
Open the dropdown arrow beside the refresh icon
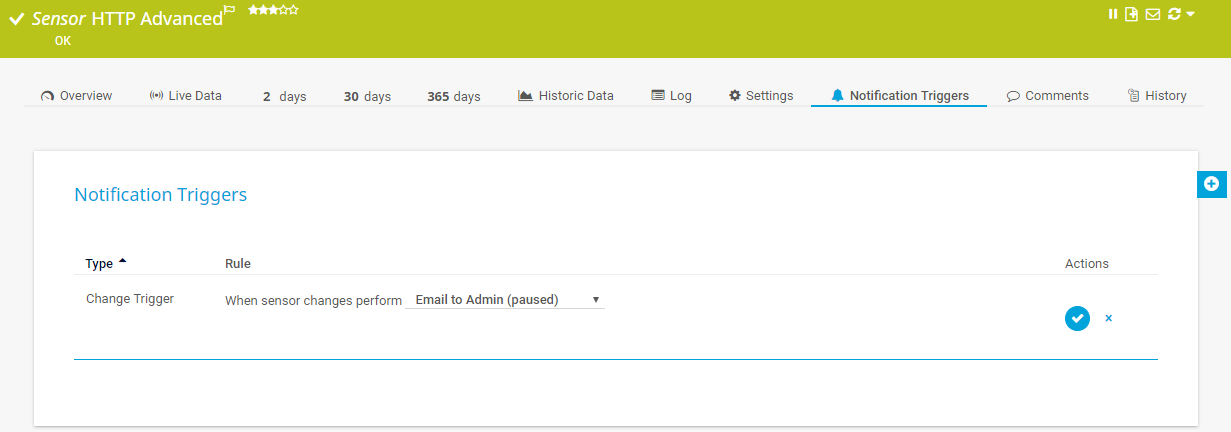[1190, 15]
